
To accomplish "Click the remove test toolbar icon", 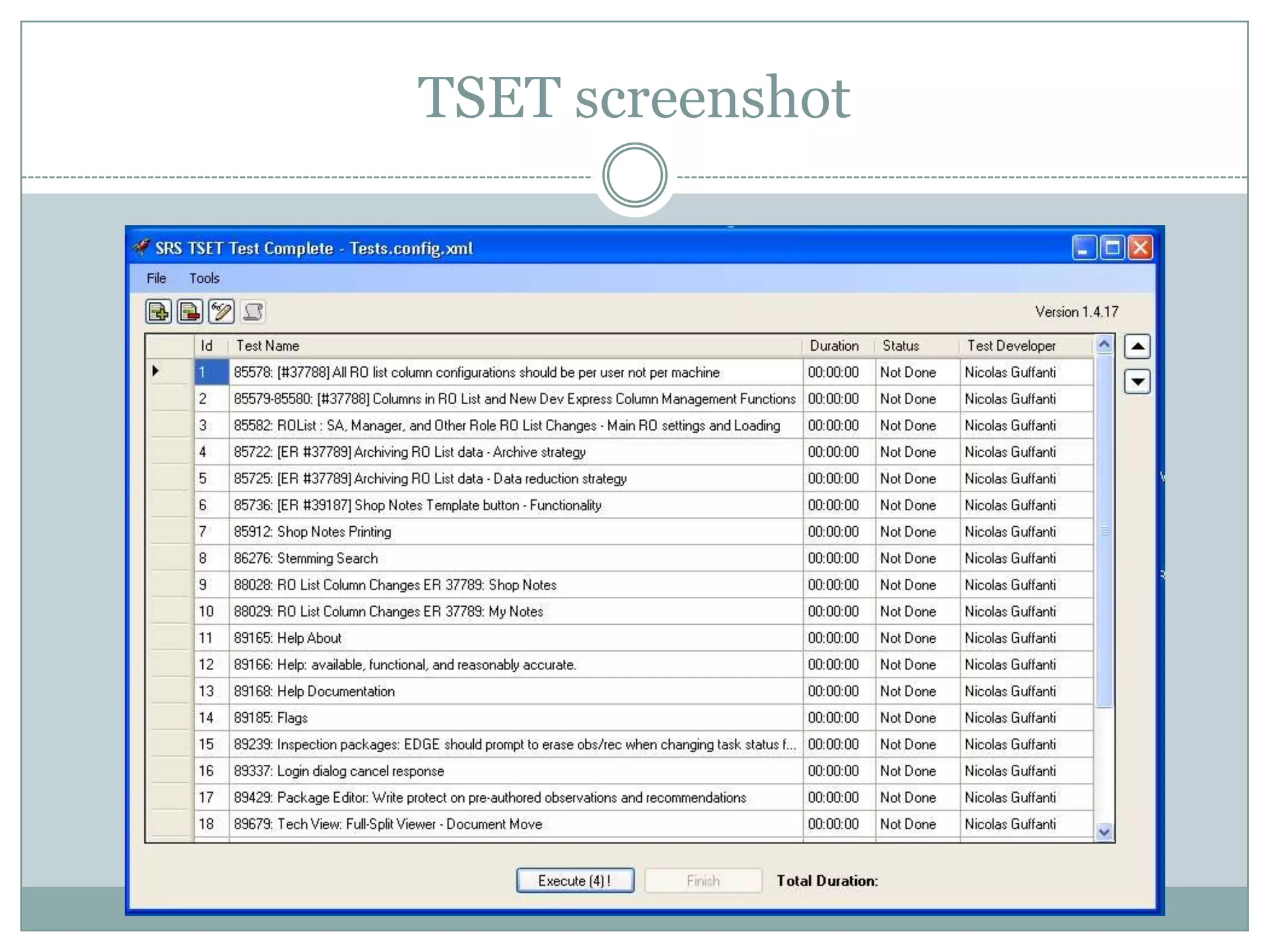I will (190, 311).
